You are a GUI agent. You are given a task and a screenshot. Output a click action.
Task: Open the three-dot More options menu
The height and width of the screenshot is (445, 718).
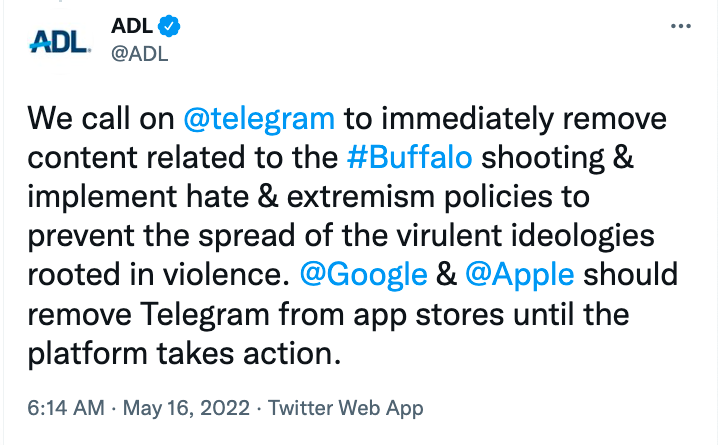click(680, 26)
